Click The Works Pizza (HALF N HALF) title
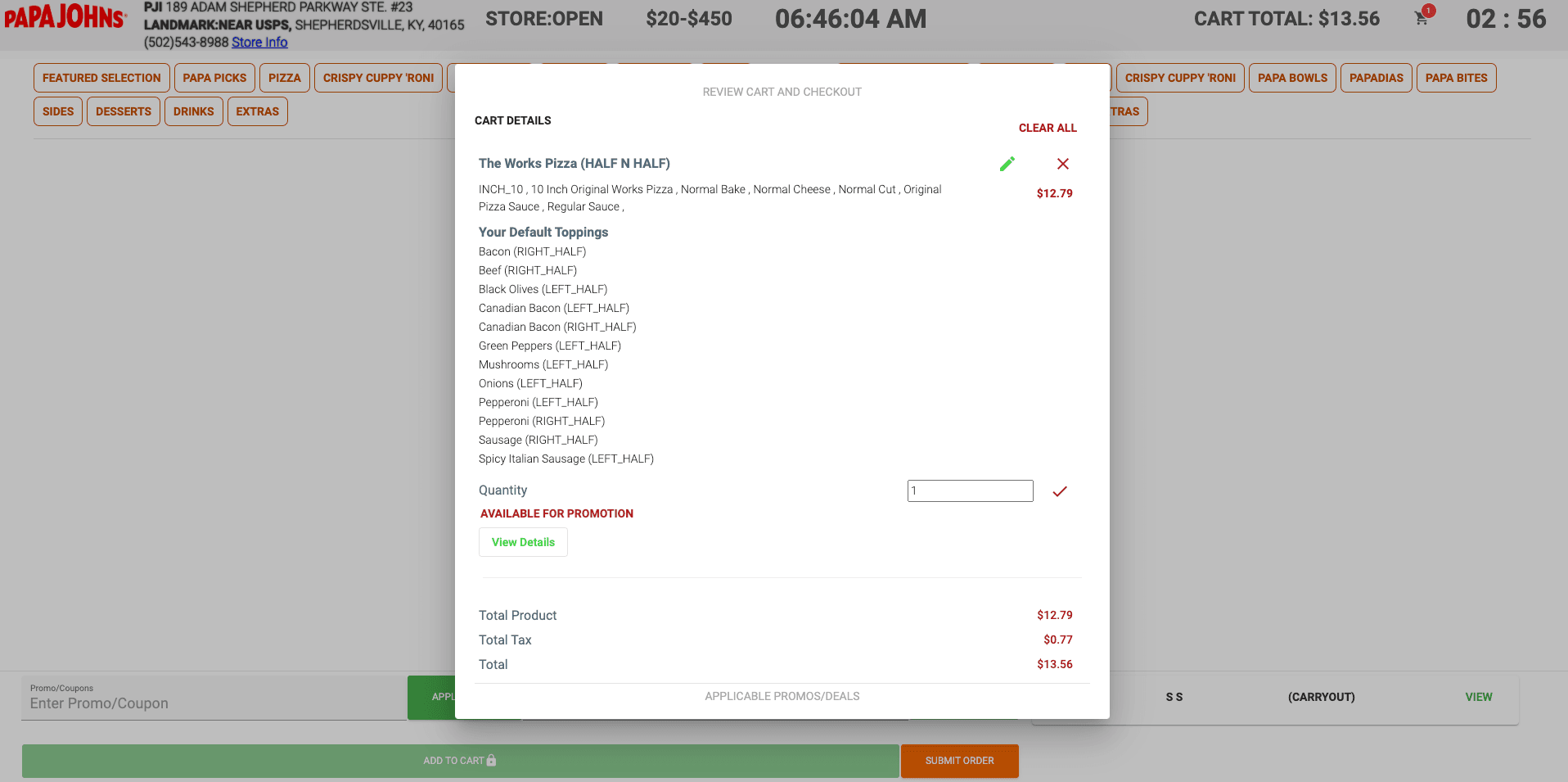The width and height of the screenshot is (1568, 782). coord(574,164)
